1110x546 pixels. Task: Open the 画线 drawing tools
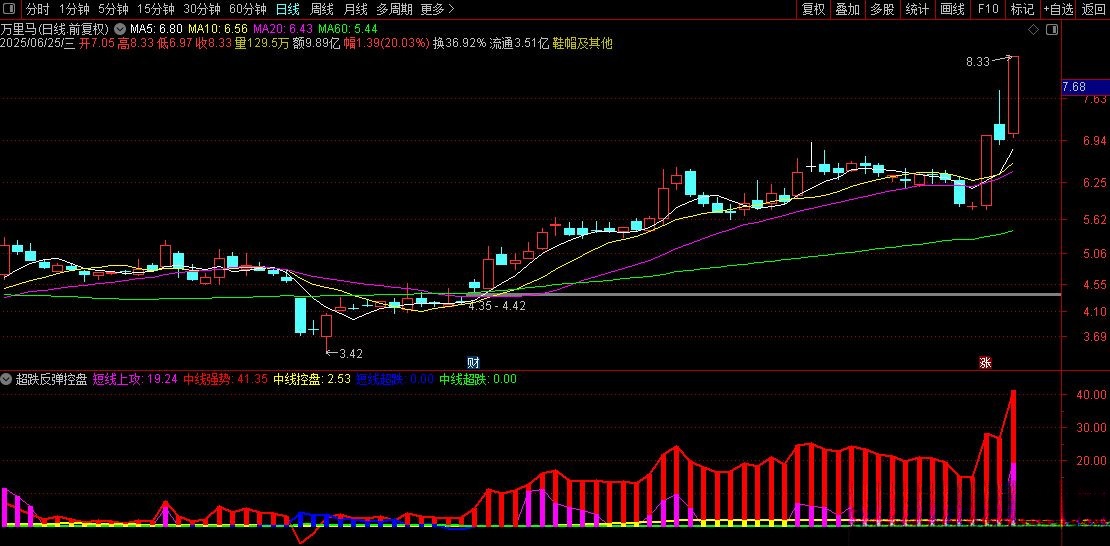coord(952,9)
